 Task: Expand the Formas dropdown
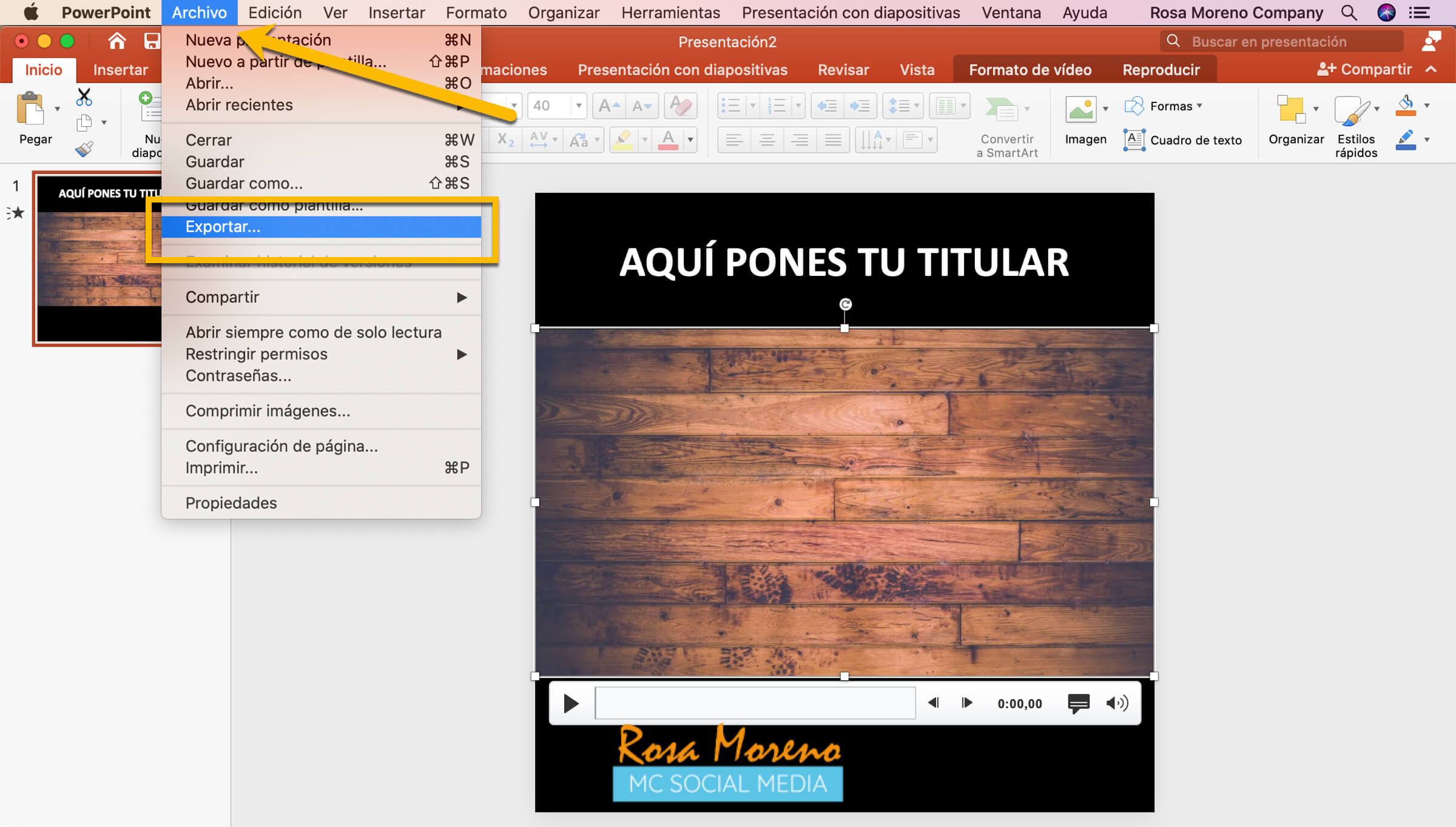1199,105
